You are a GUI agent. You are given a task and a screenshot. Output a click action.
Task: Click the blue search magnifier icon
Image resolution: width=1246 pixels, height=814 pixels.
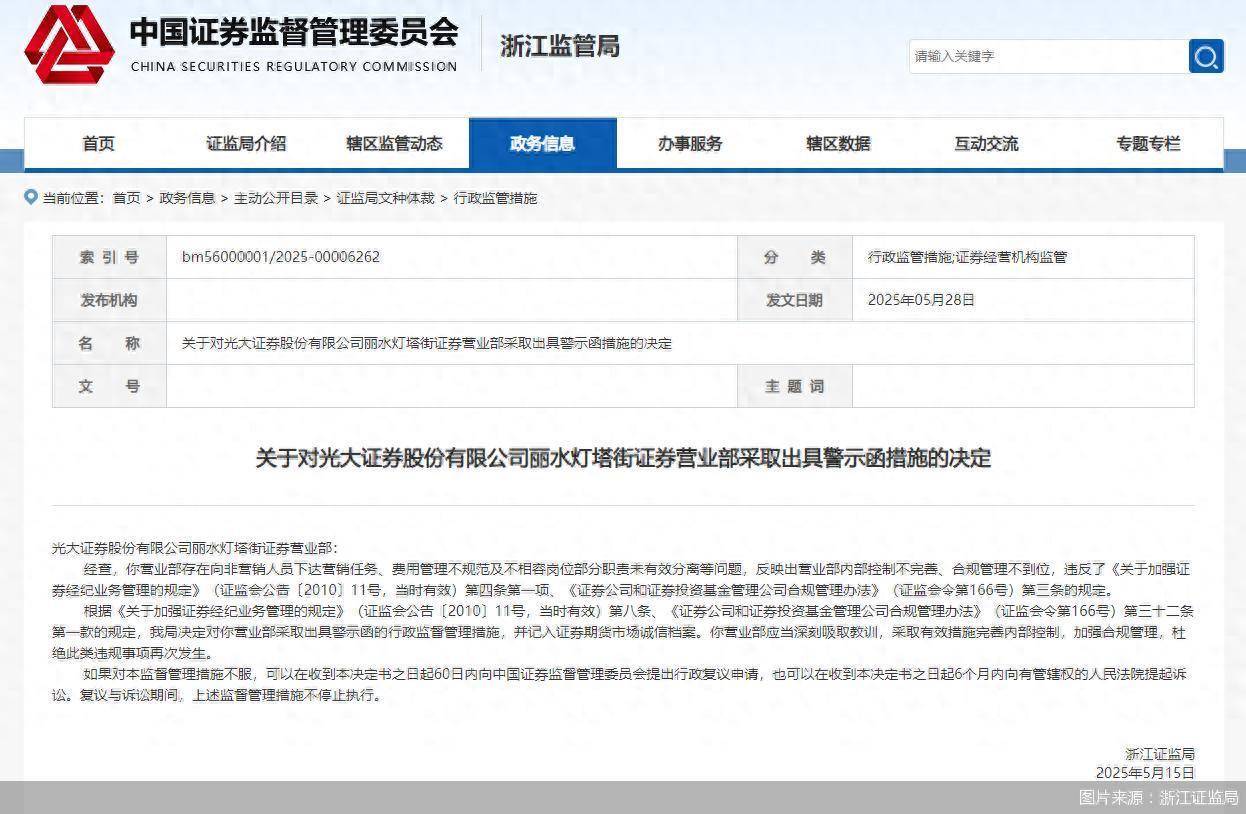[1206, 56]
